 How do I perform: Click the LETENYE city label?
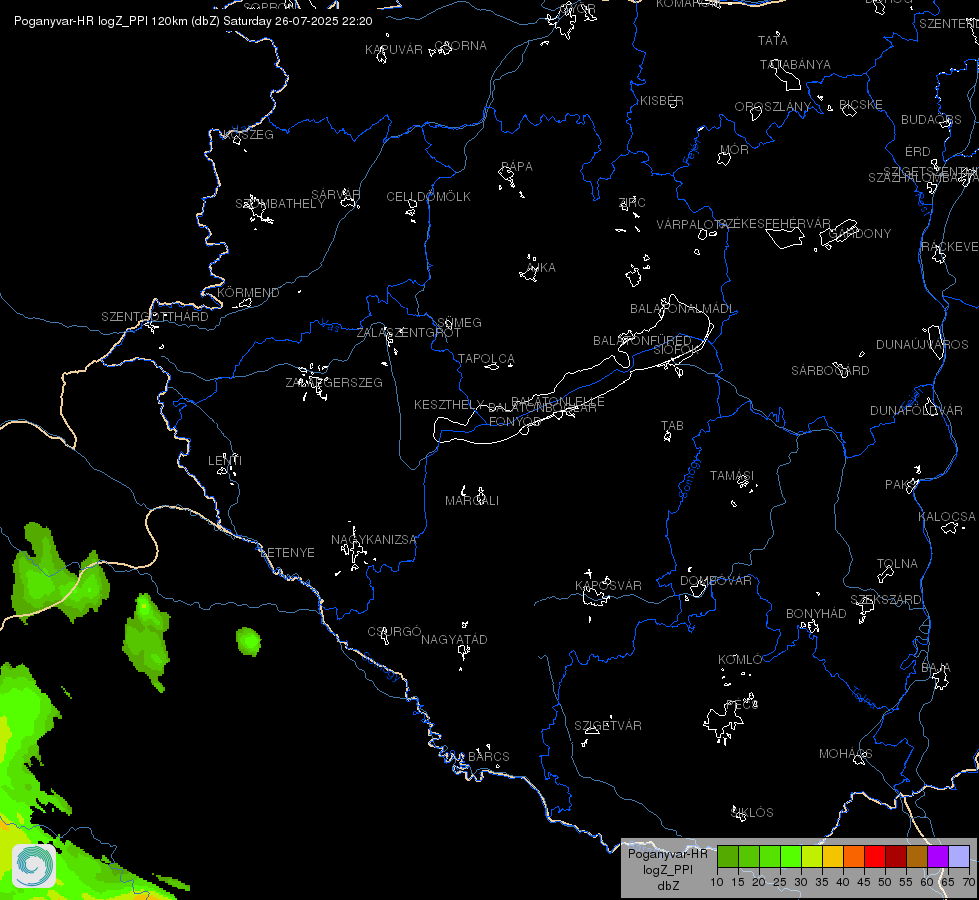(287, 553)
